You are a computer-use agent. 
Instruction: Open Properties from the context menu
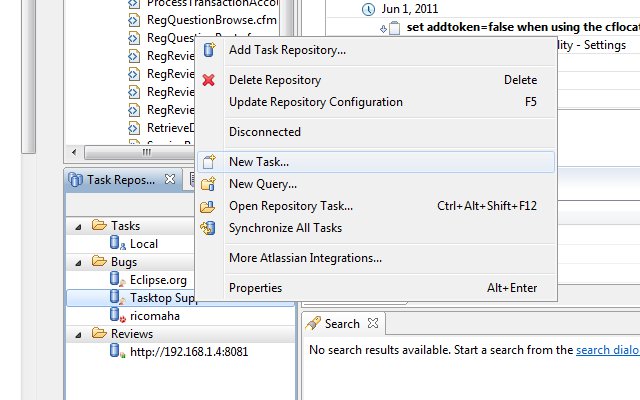pyautogui.click(x=256, y=288)
